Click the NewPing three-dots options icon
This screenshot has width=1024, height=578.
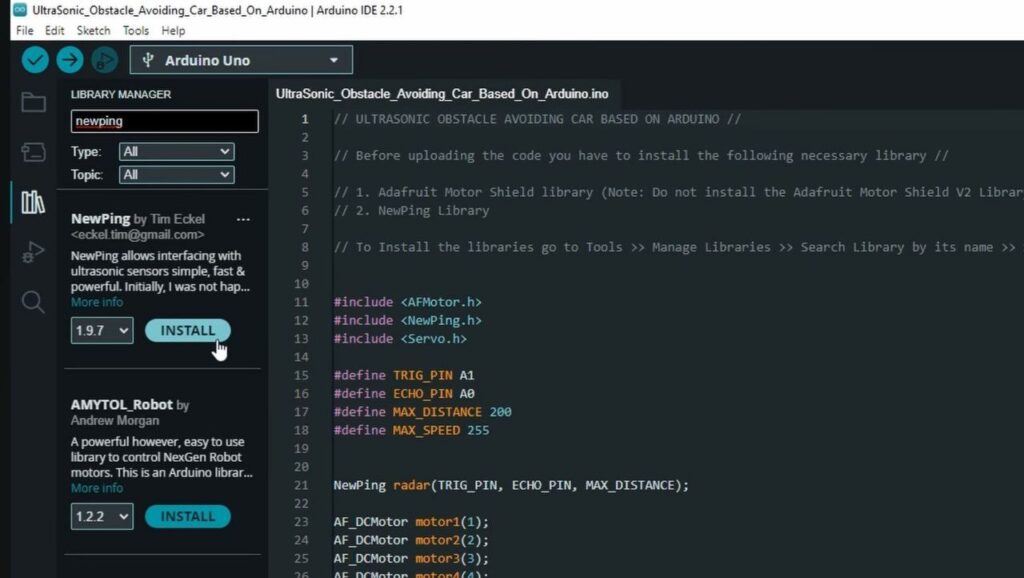pos(243,219)
